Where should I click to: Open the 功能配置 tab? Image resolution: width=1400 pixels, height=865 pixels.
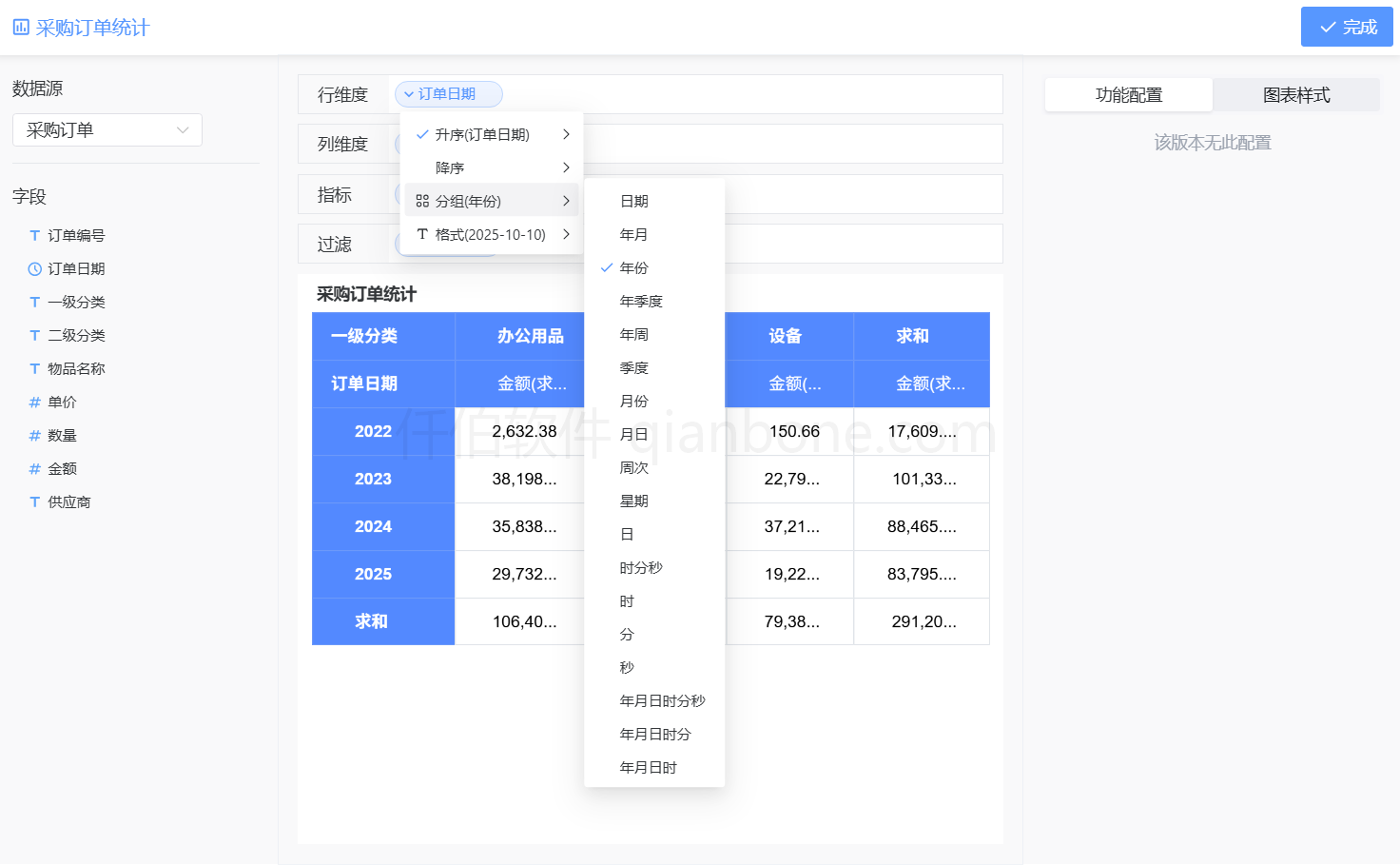tap(1129, 95)
